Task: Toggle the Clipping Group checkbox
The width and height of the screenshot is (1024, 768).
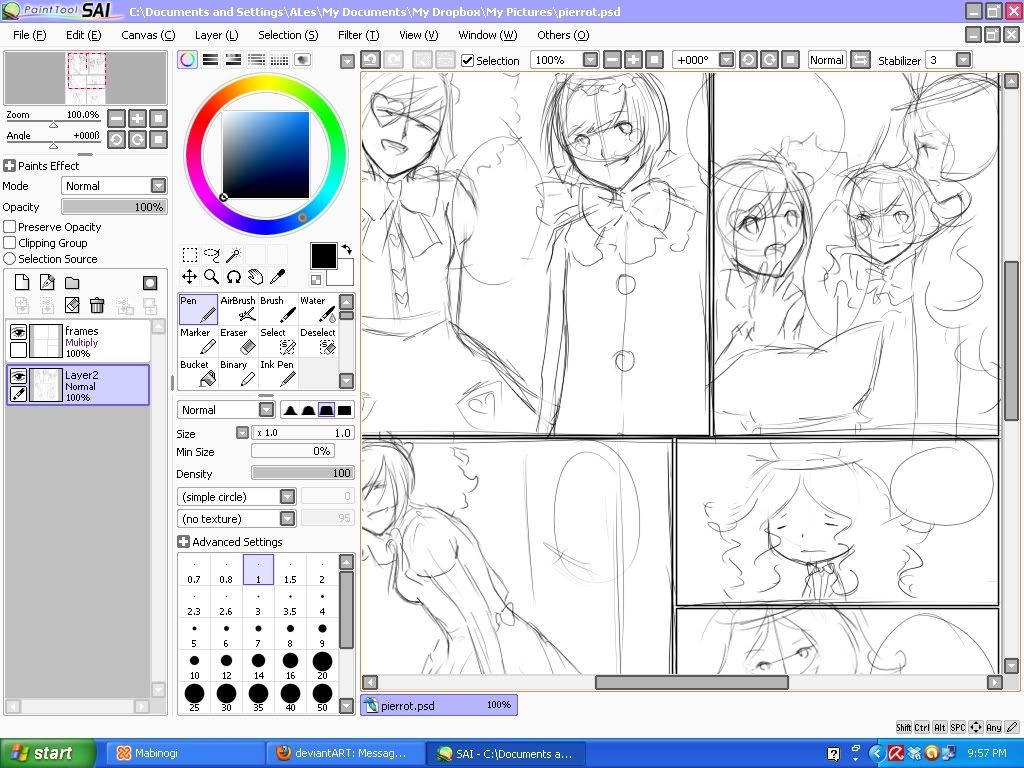Action: pyautogui.click(x=10, y=243)
